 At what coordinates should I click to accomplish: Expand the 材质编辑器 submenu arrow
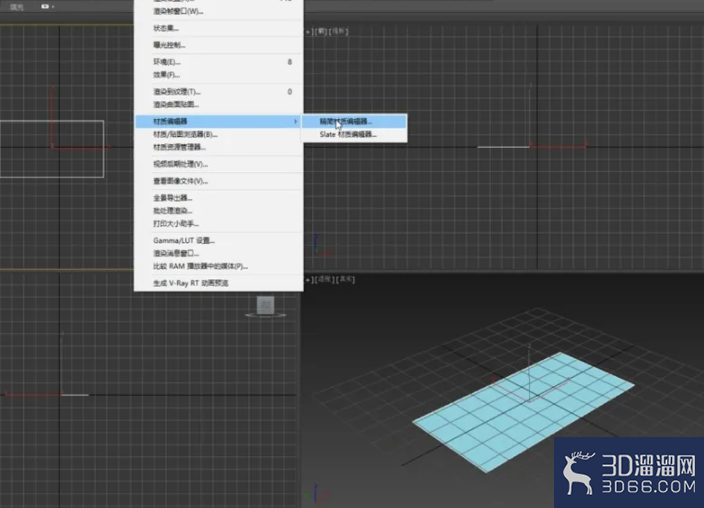pos(295,121)
